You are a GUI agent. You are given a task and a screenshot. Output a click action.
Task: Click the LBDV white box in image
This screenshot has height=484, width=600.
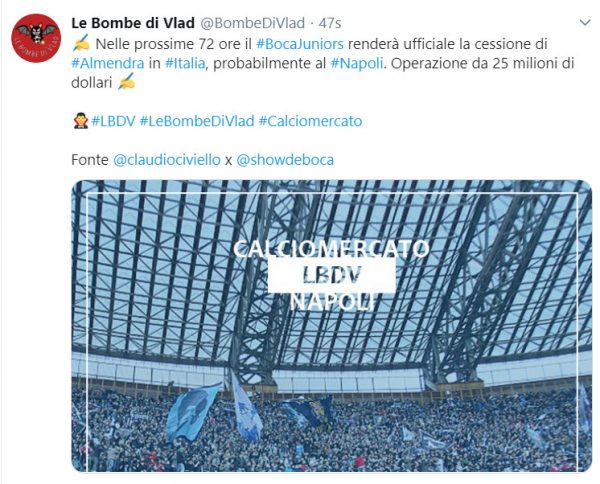pyautogui.click(x=331, y=275)
